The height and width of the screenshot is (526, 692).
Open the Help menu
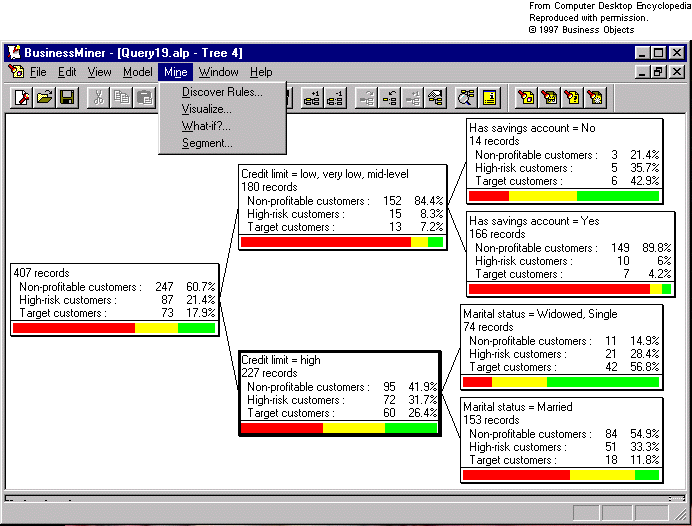[261, 71]
